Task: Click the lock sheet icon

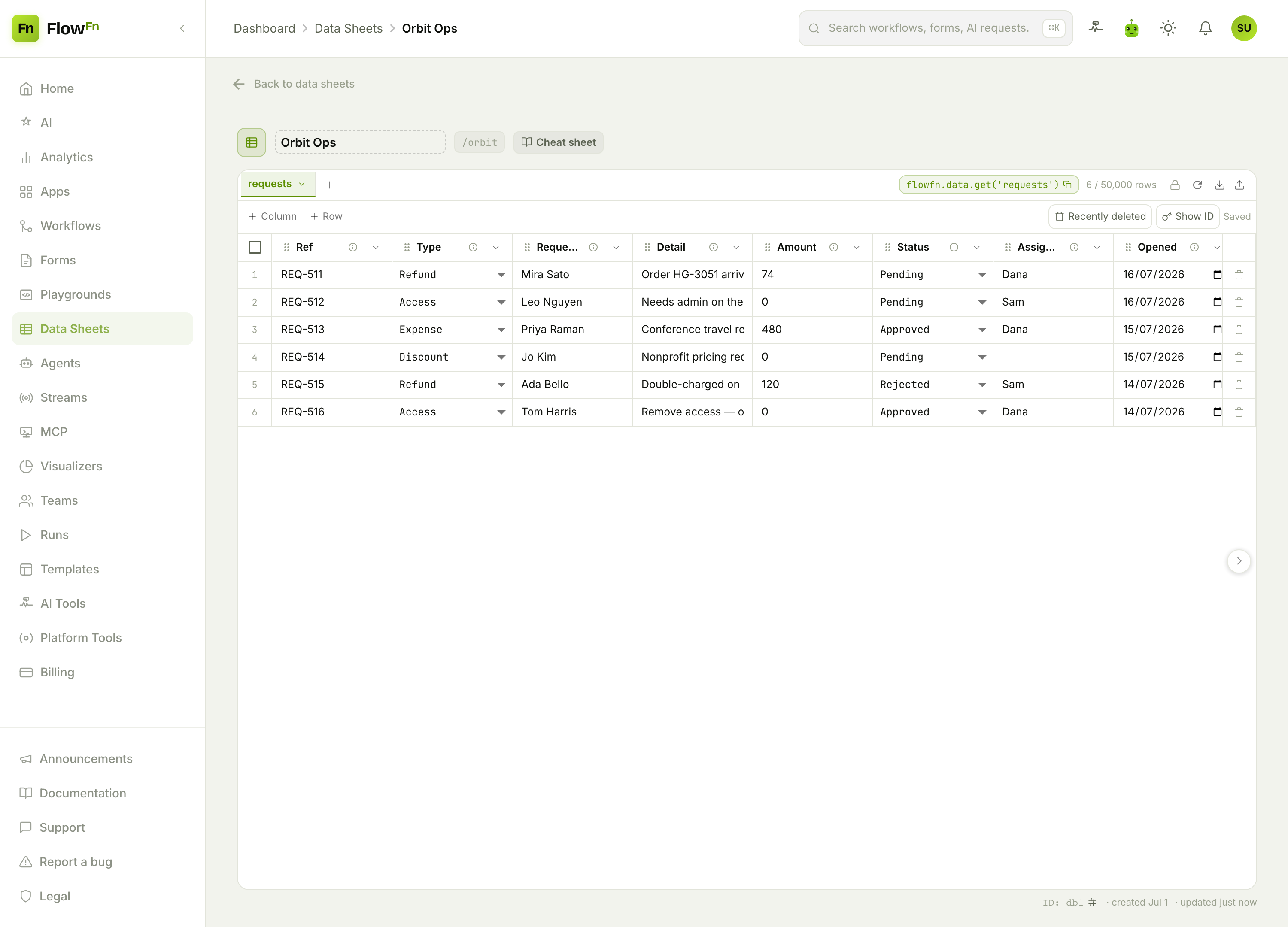Action: click(1175, 185)
